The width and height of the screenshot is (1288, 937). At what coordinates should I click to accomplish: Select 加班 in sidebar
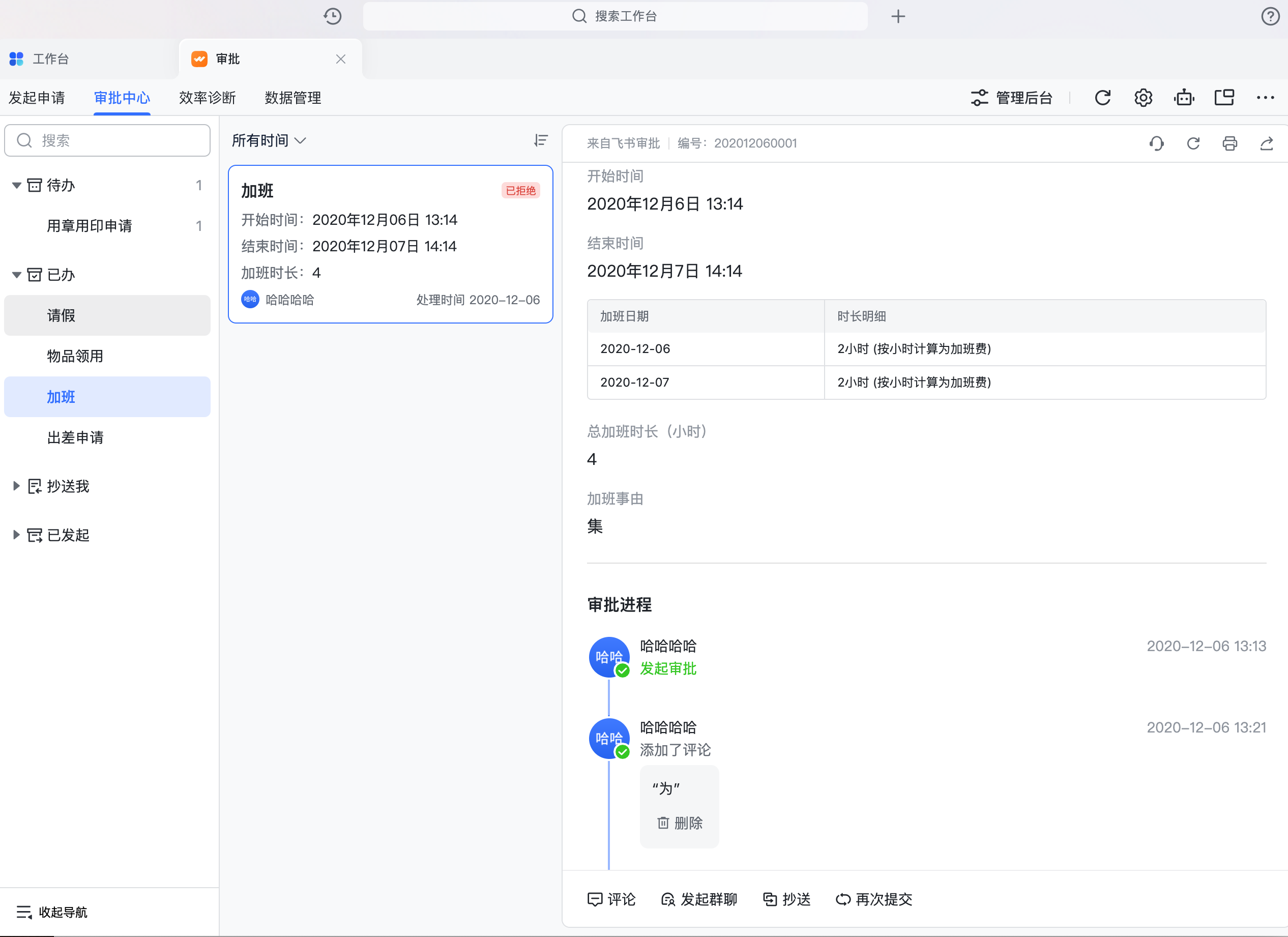(x=107, y=397)
